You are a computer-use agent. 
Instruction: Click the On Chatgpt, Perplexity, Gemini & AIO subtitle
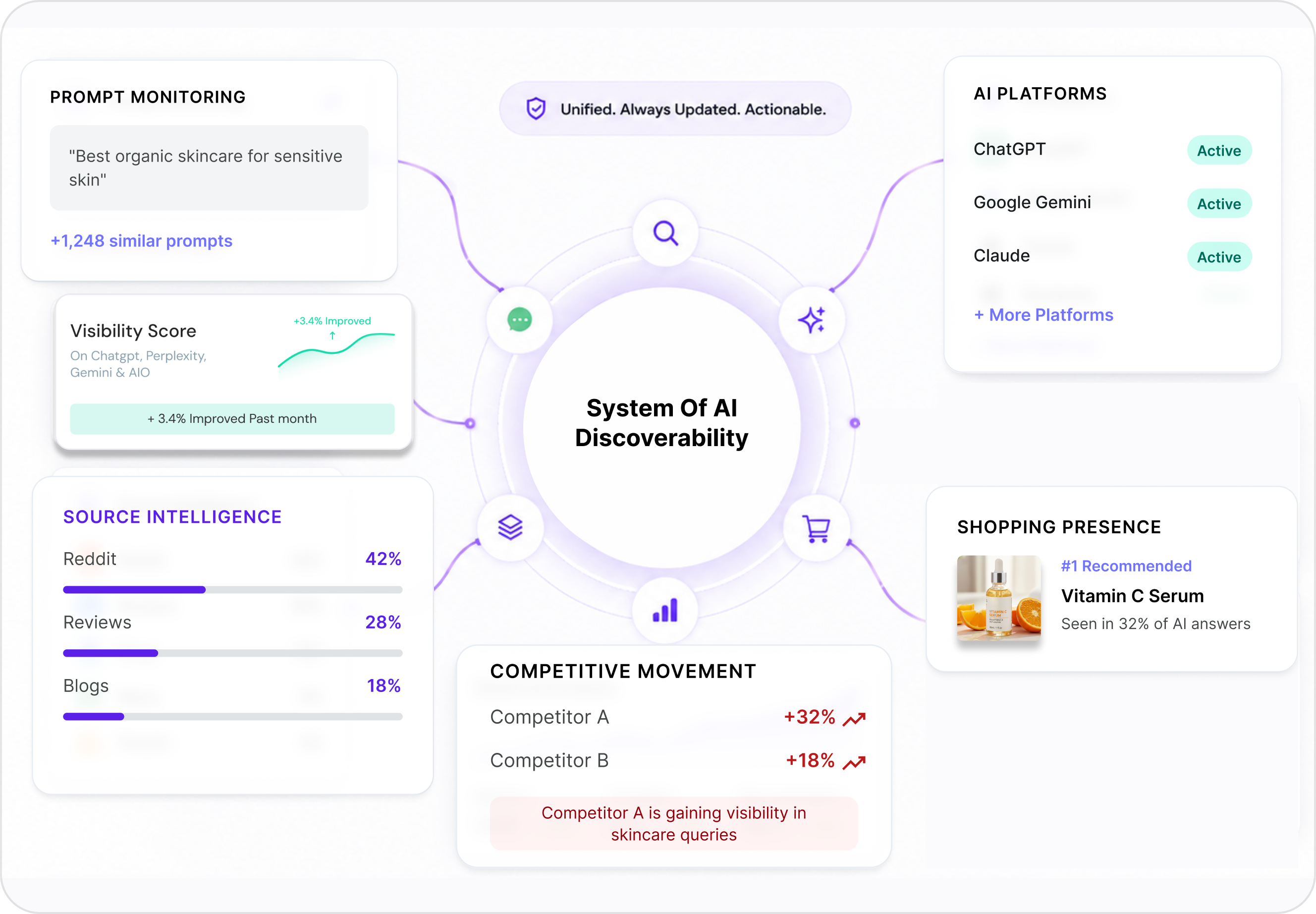pyautogui.click(x=138, y=364)
